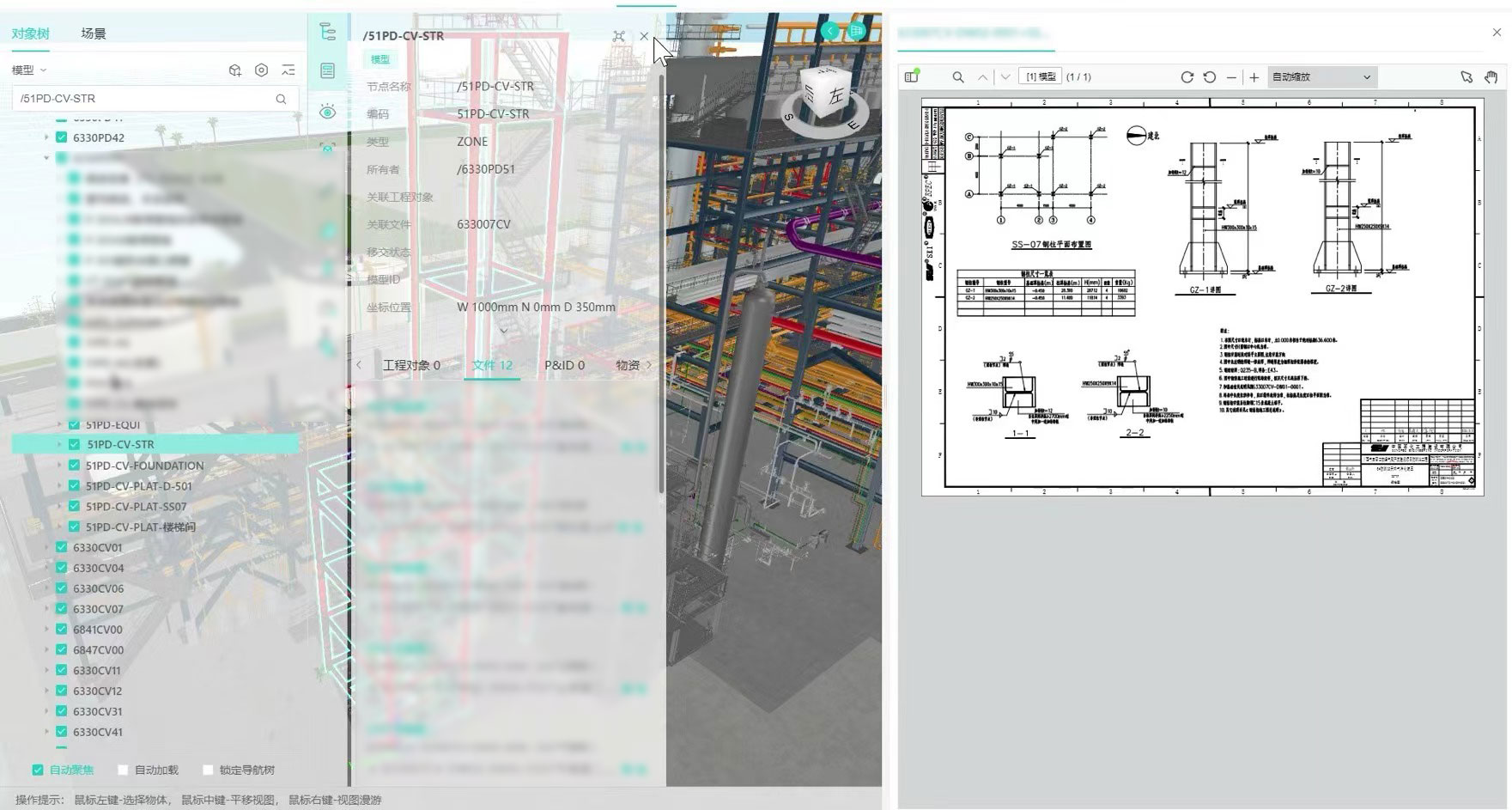This screenshot has height=810, width=1512.
Task: Open the 模型 dropdown in object tree
Action: [x=29, y=70]
